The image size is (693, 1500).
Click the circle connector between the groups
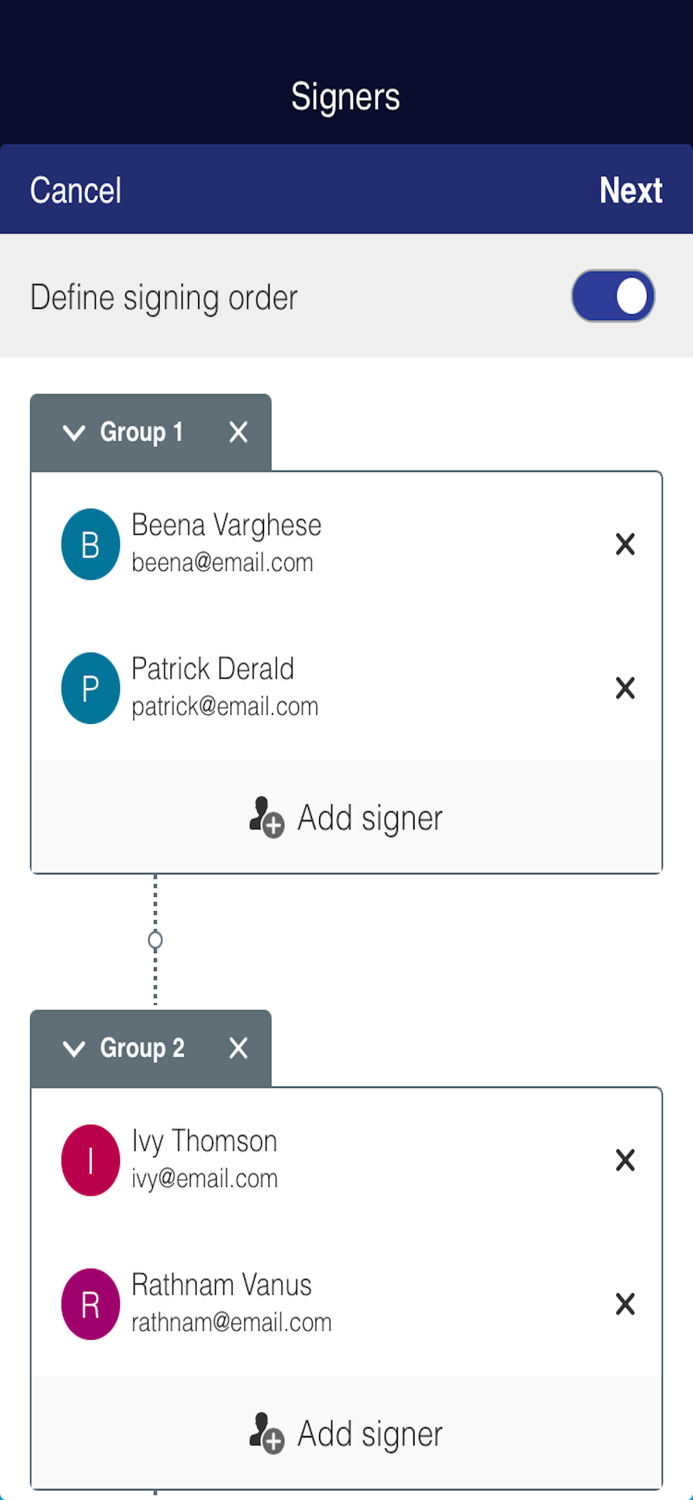coord(155,938)
